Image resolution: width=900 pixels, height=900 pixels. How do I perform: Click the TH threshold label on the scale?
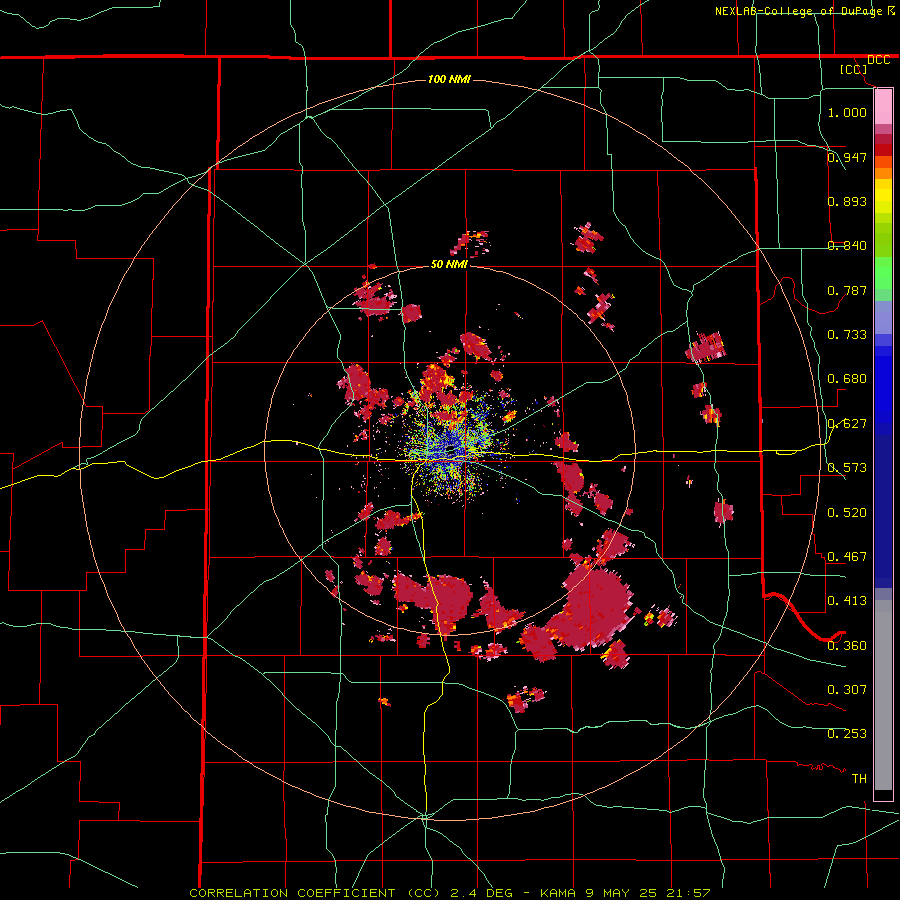(859, 778)
